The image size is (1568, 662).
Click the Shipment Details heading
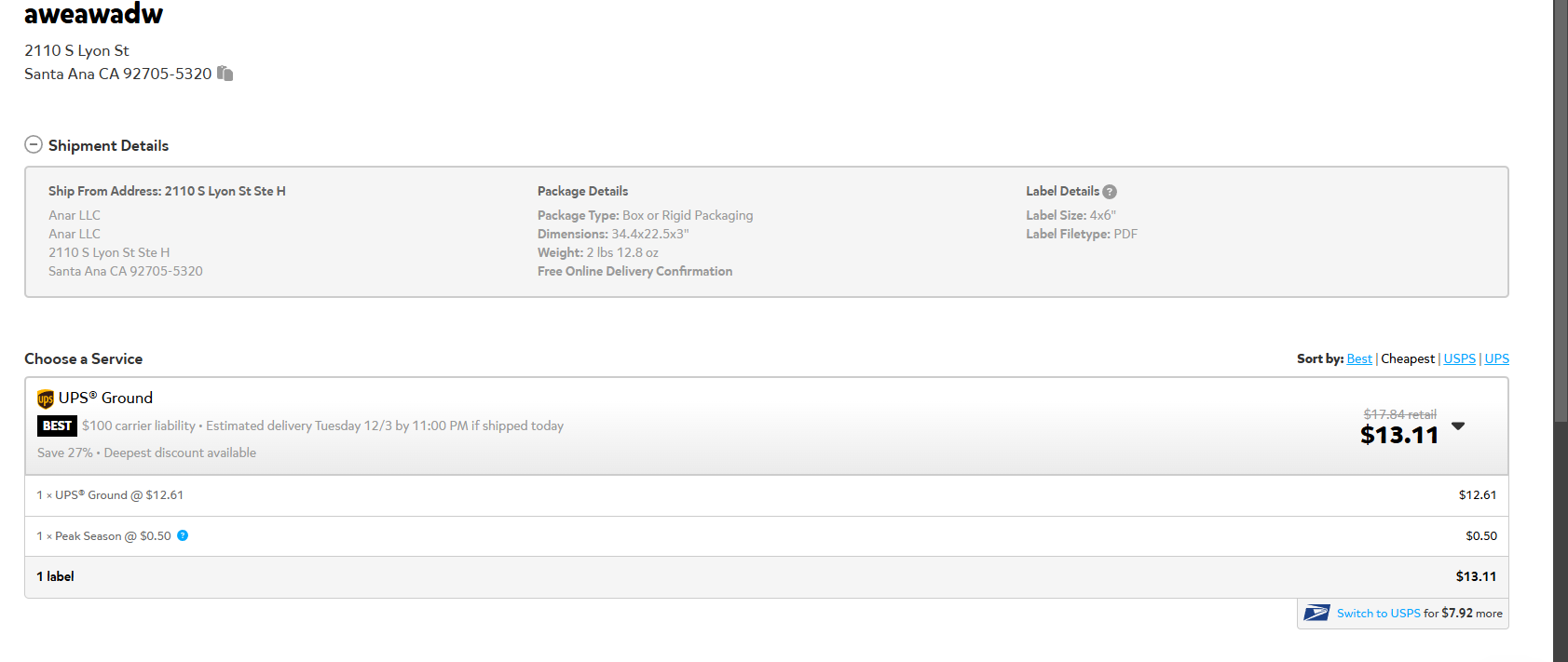108,145
